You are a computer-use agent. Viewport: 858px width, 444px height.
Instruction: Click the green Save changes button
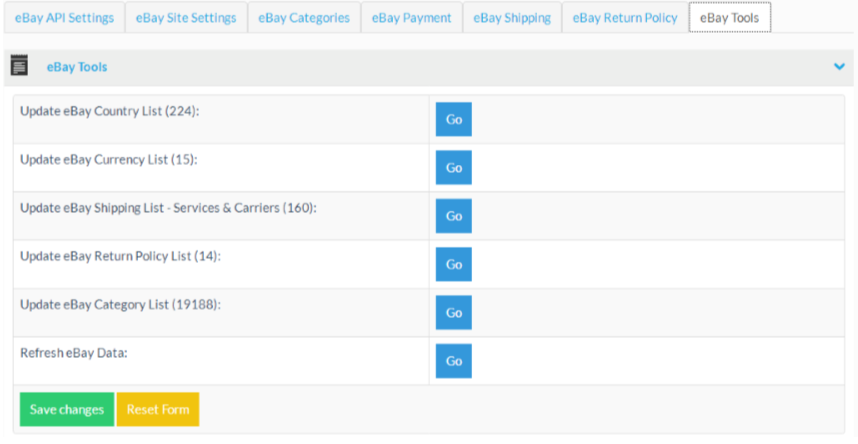(x=67, y=410)
